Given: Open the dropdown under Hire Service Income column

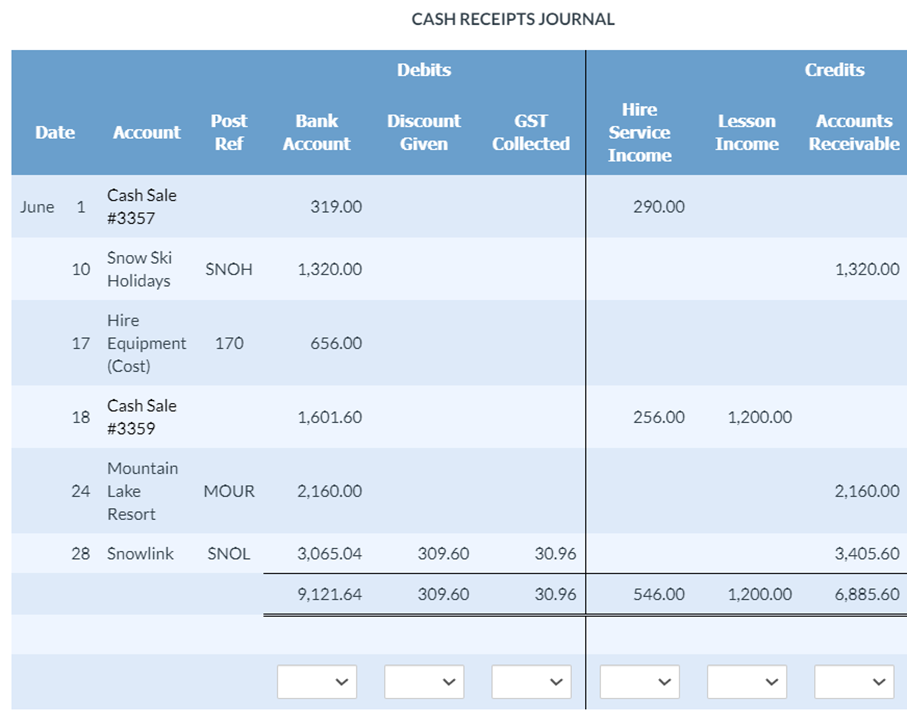Looking at the screenshot, I should (639, 681).
